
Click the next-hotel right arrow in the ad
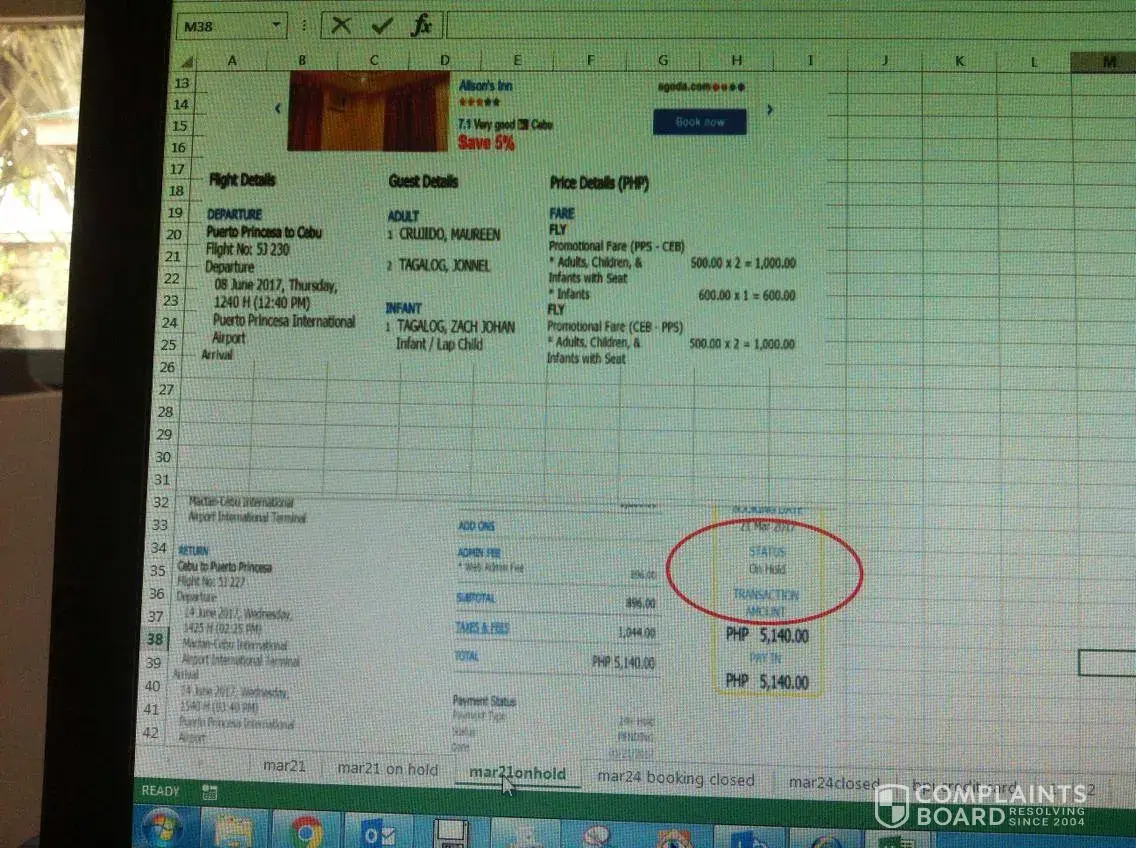pos(769,109)
